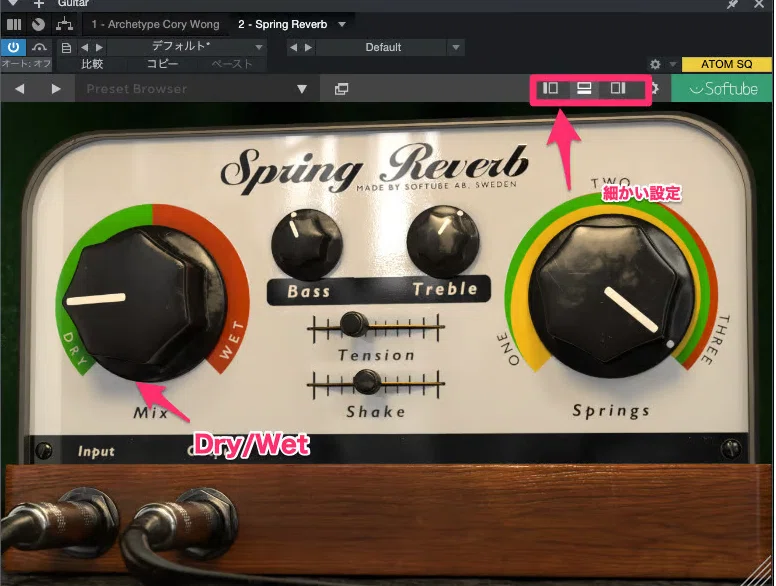776x586 pixels.
Task: Click the コピー copy button
Action: [x=162, y=64]
